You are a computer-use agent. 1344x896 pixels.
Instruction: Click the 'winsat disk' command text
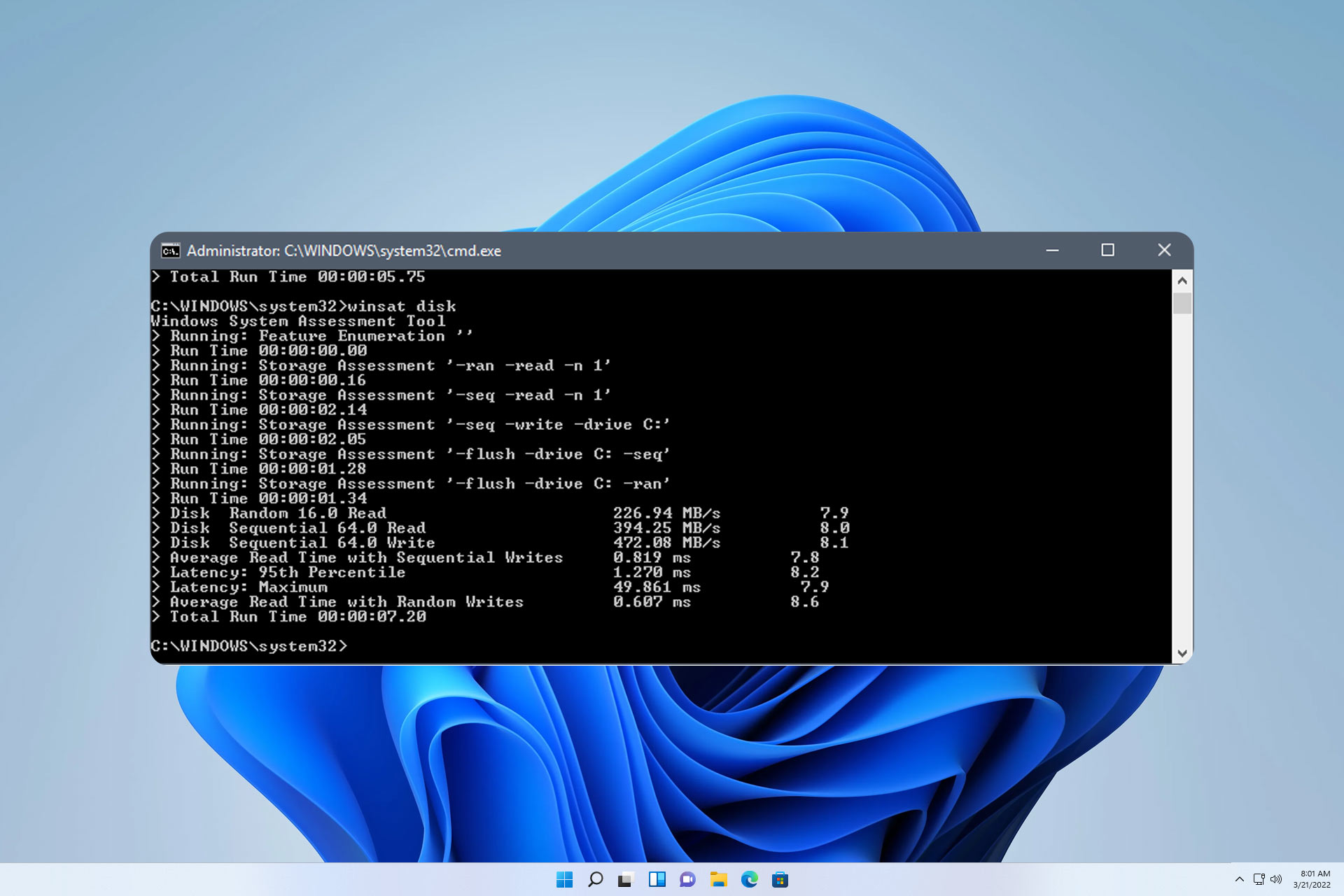(x=402, y=307)
